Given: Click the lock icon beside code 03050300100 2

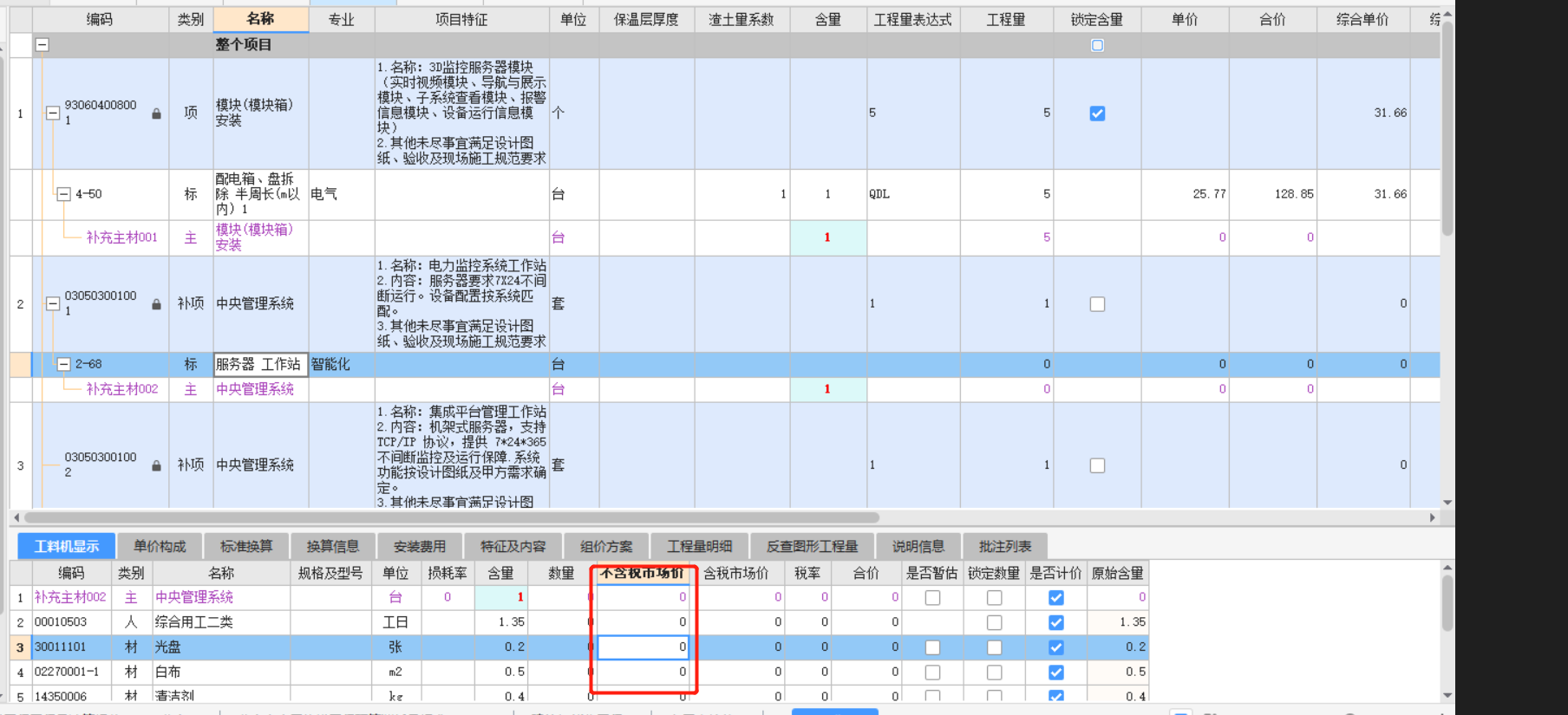Looking at the screenshot, I should point(156,465).
